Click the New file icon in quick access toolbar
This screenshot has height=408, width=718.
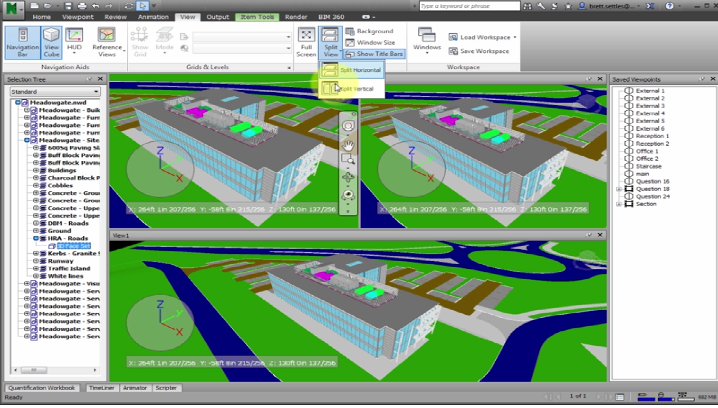pyautogui.click(x=35, y=6)
